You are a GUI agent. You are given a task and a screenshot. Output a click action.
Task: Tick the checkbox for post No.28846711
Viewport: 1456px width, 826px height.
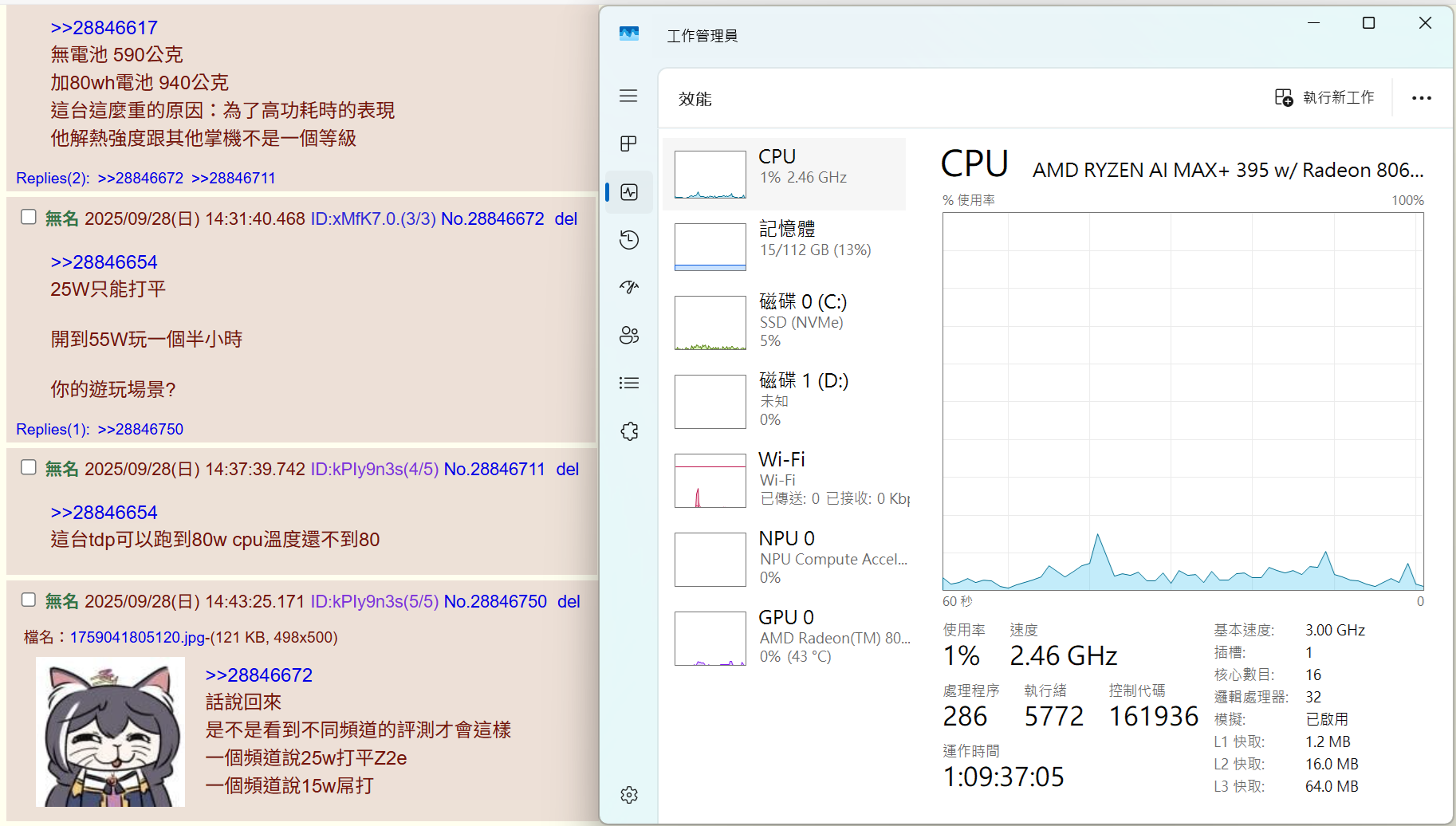(x=29, y=467)
